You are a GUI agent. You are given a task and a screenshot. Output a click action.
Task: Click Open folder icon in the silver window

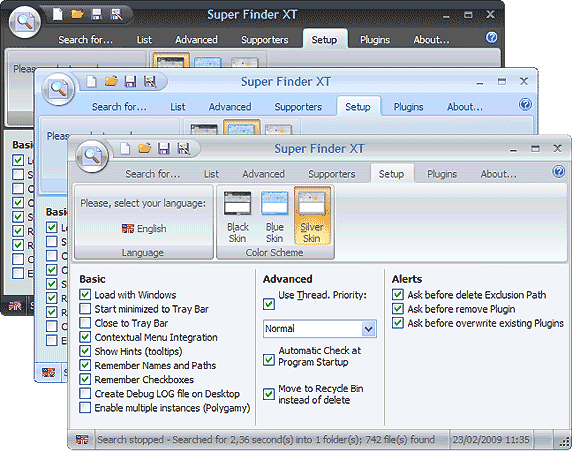[x=144, y=149]
